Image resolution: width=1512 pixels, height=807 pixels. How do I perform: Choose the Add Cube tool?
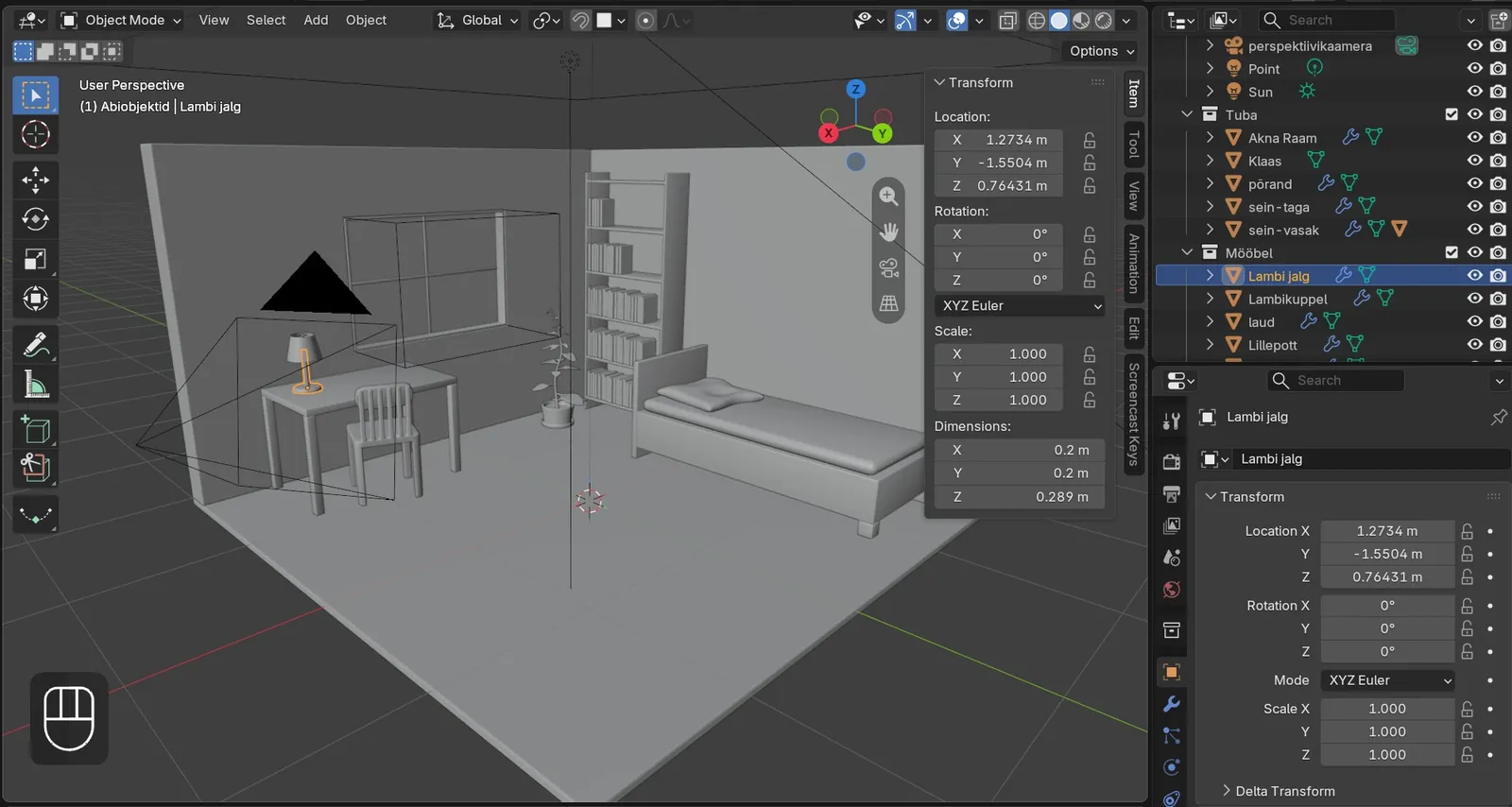[x=36, y=430]
